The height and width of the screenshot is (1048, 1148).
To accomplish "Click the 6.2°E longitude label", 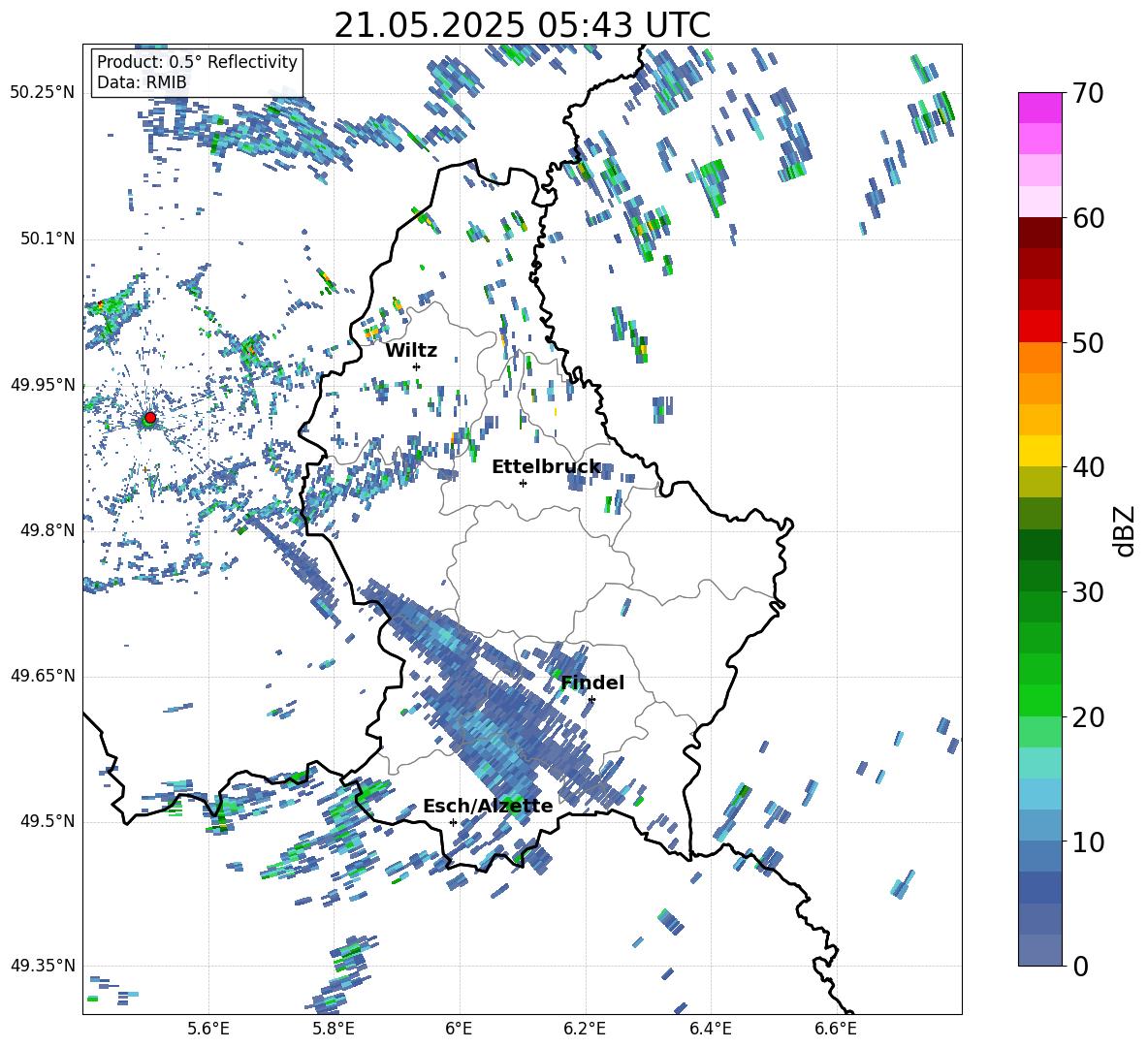I will click(x=585, y=1029).
